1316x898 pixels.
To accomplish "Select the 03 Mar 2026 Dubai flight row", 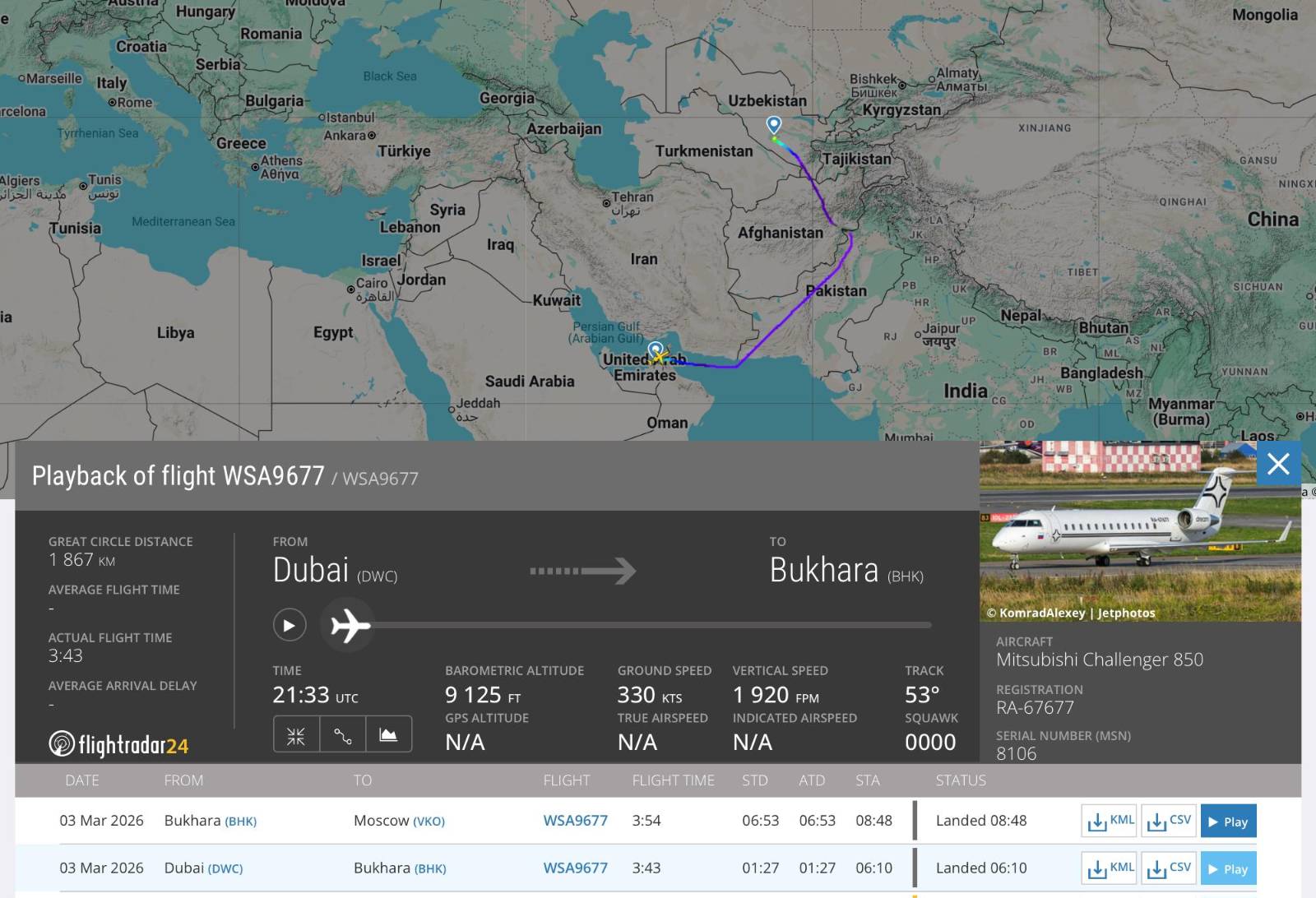I will [x=461, y=868].
